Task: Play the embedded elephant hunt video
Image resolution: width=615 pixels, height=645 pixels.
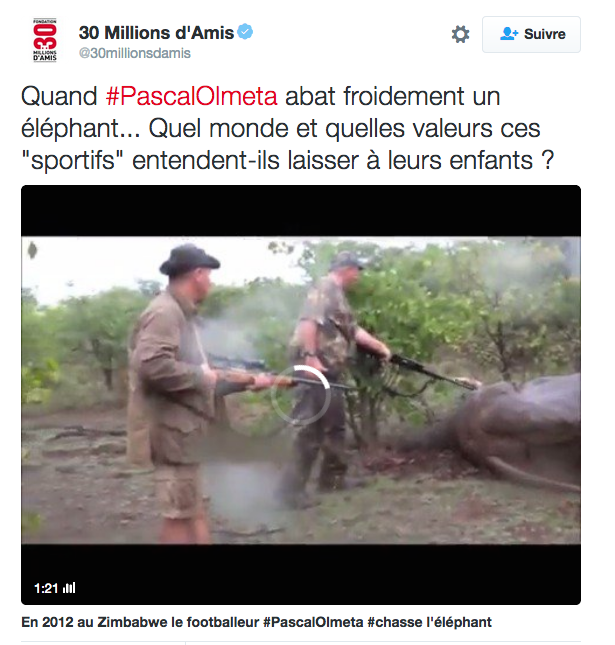Action: (301, 394)
